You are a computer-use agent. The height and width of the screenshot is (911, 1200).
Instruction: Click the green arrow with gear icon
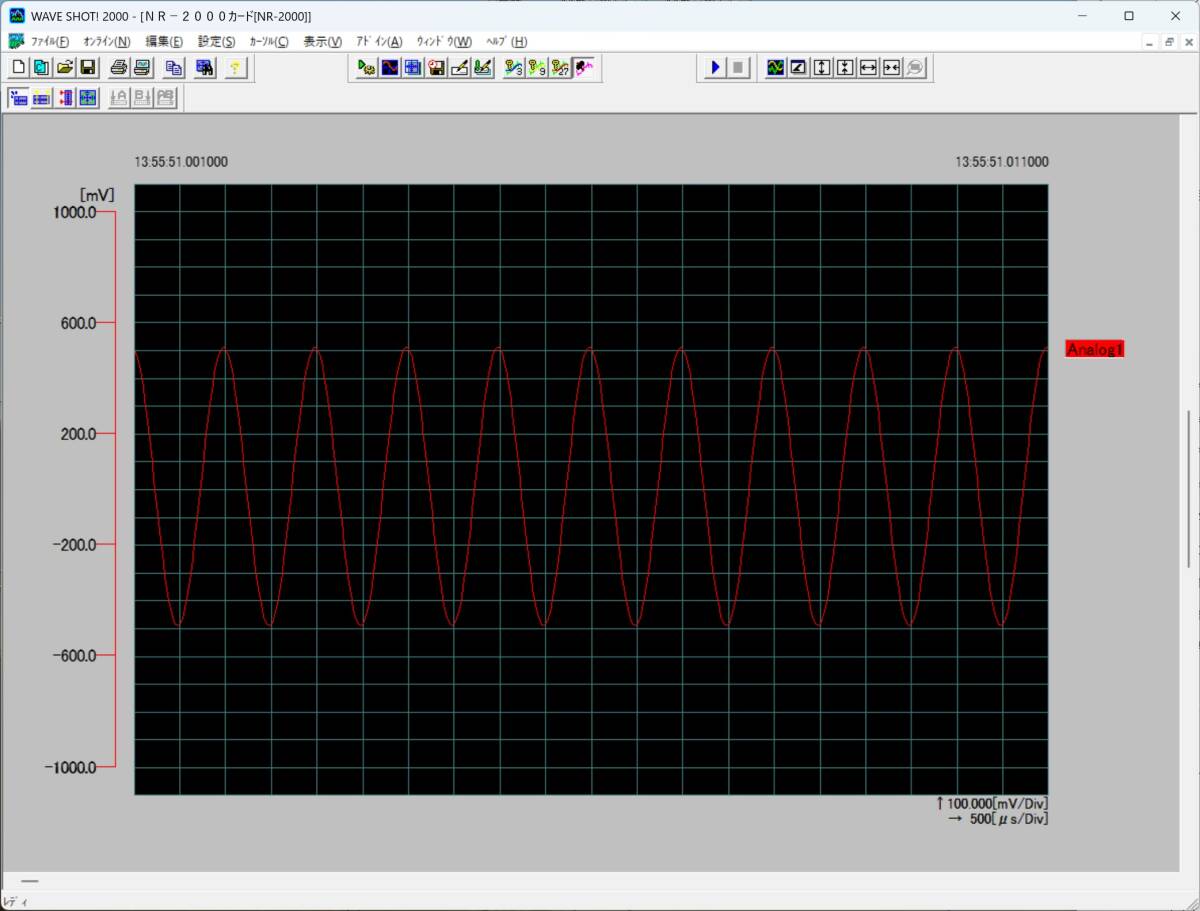pos(367,68)
